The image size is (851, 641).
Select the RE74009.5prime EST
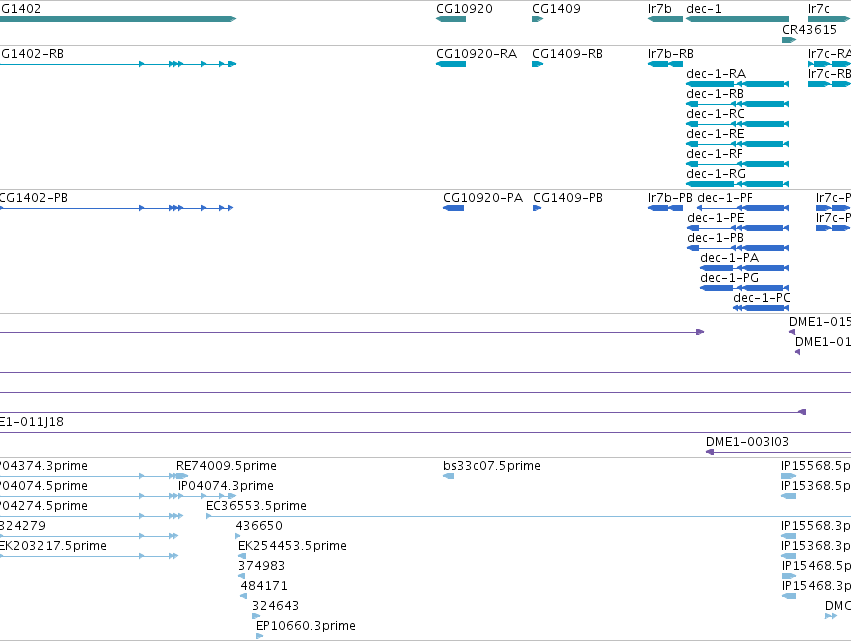coord(182,477)
